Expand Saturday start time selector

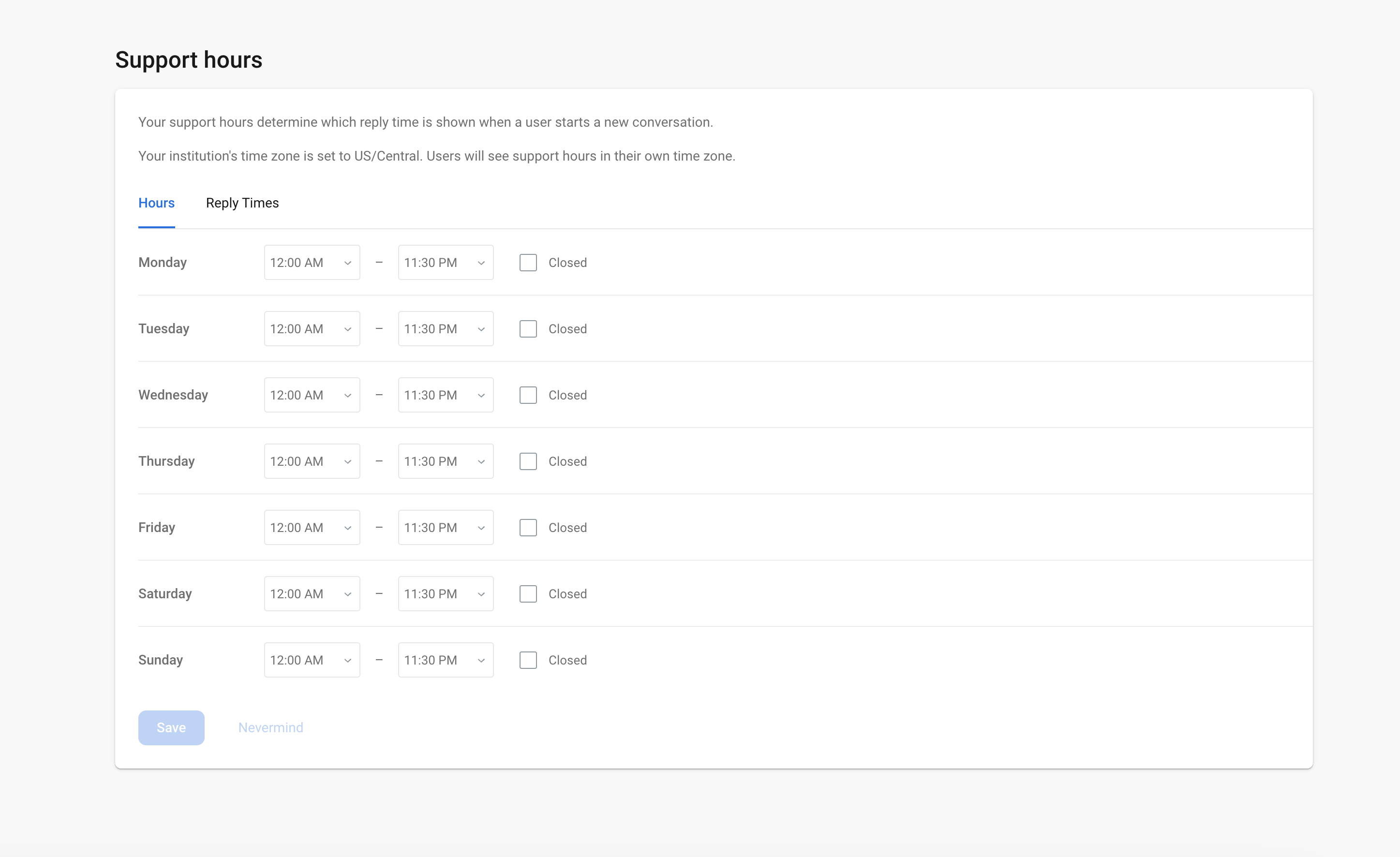click(x=312, y=593)
